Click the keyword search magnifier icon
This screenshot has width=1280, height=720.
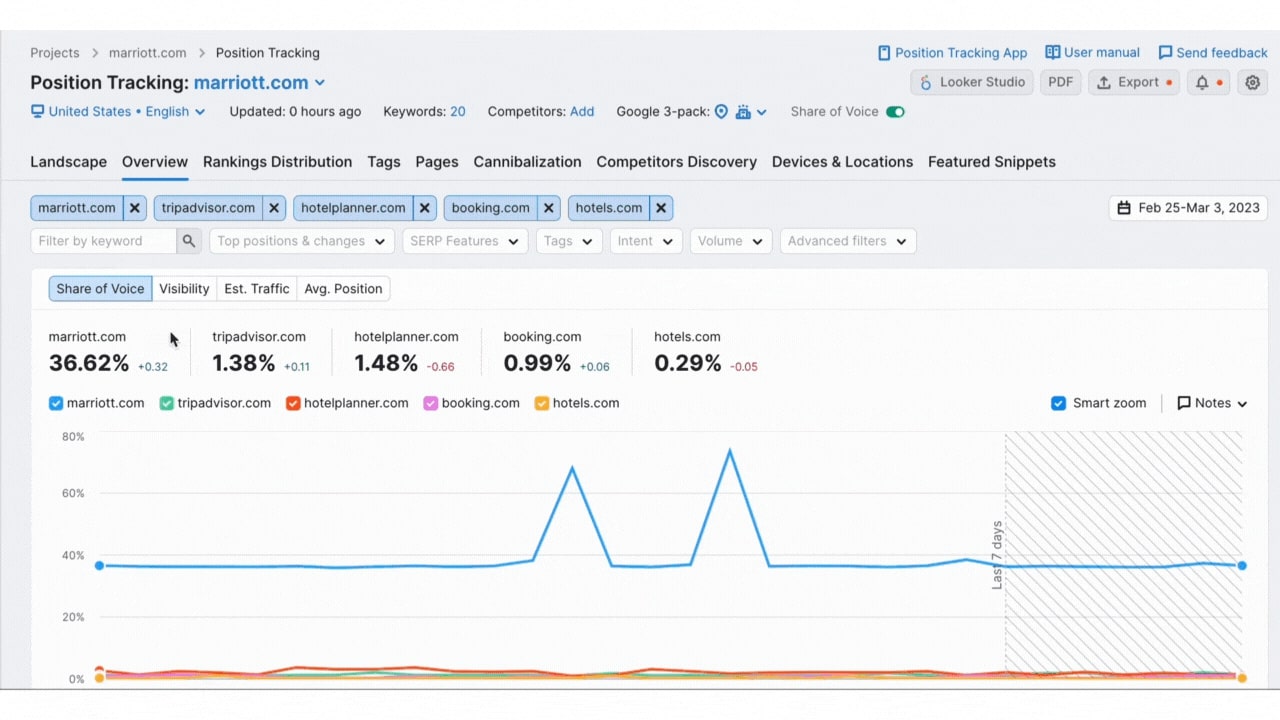[189, 240]
